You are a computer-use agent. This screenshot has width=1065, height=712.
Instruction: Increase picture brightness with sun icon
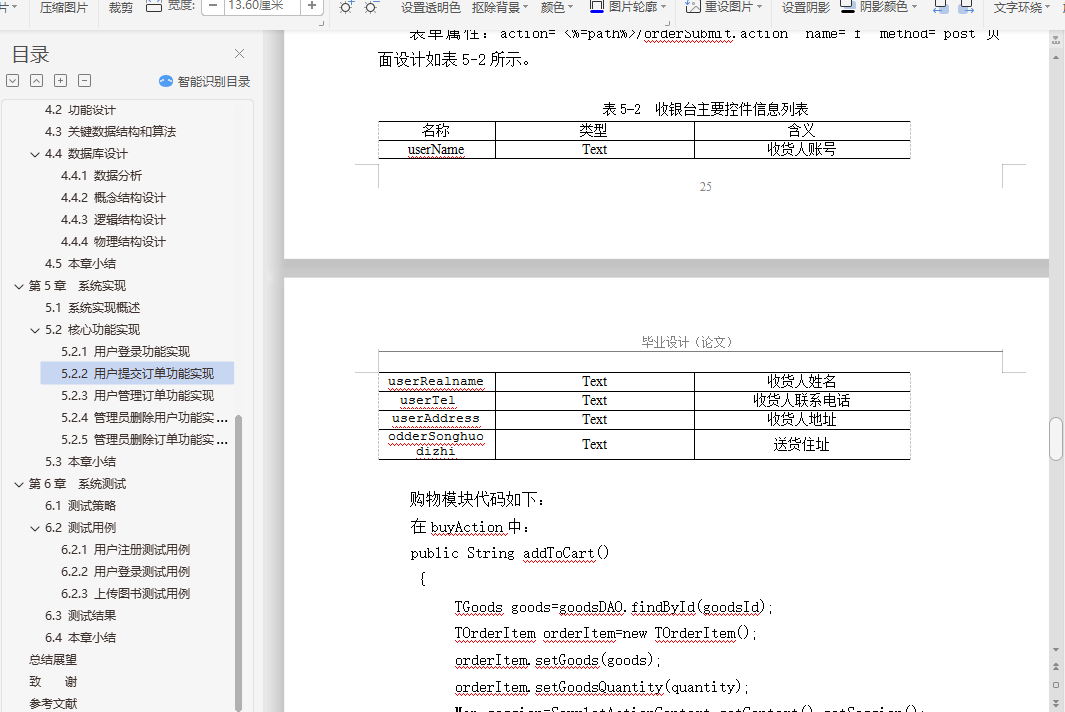pyautogui.click(x=346, y=7)
